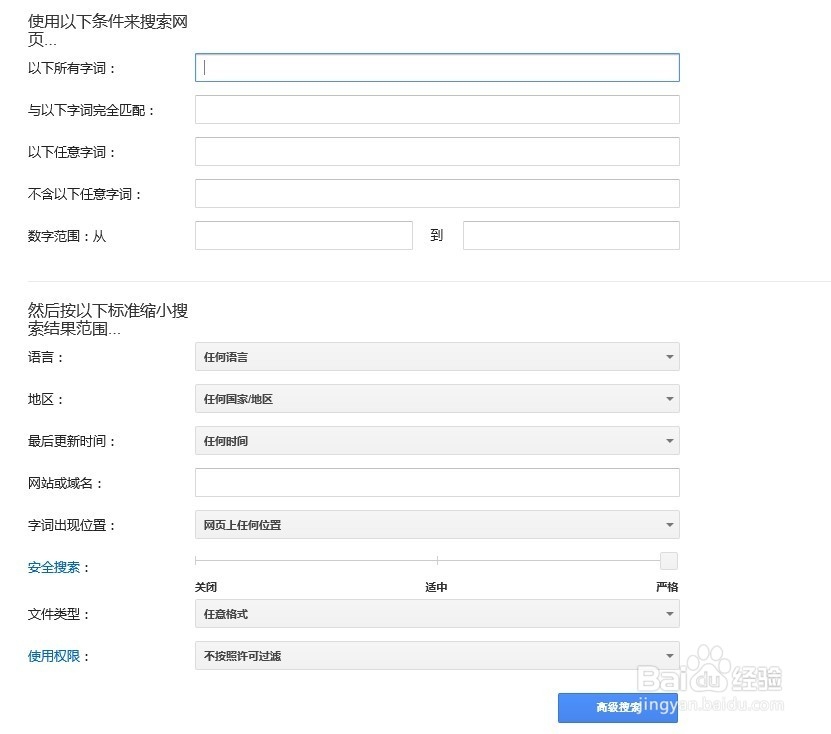
Task: Click the 不含以下任意字词 input field
Action: [x=436, y=193]
